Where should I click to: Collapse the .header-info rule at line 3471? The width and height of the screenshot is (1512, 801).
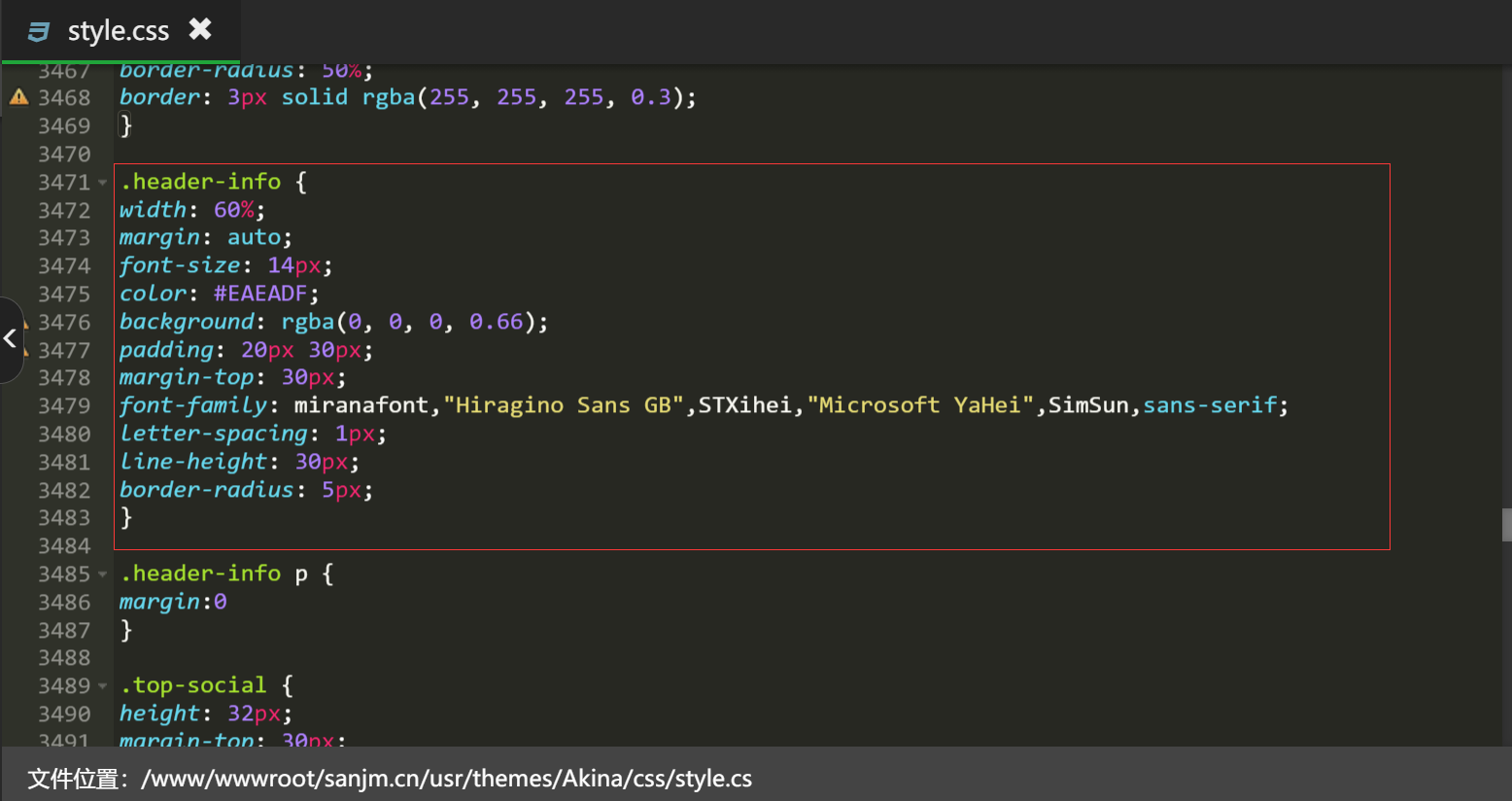(x=103, y=183)
